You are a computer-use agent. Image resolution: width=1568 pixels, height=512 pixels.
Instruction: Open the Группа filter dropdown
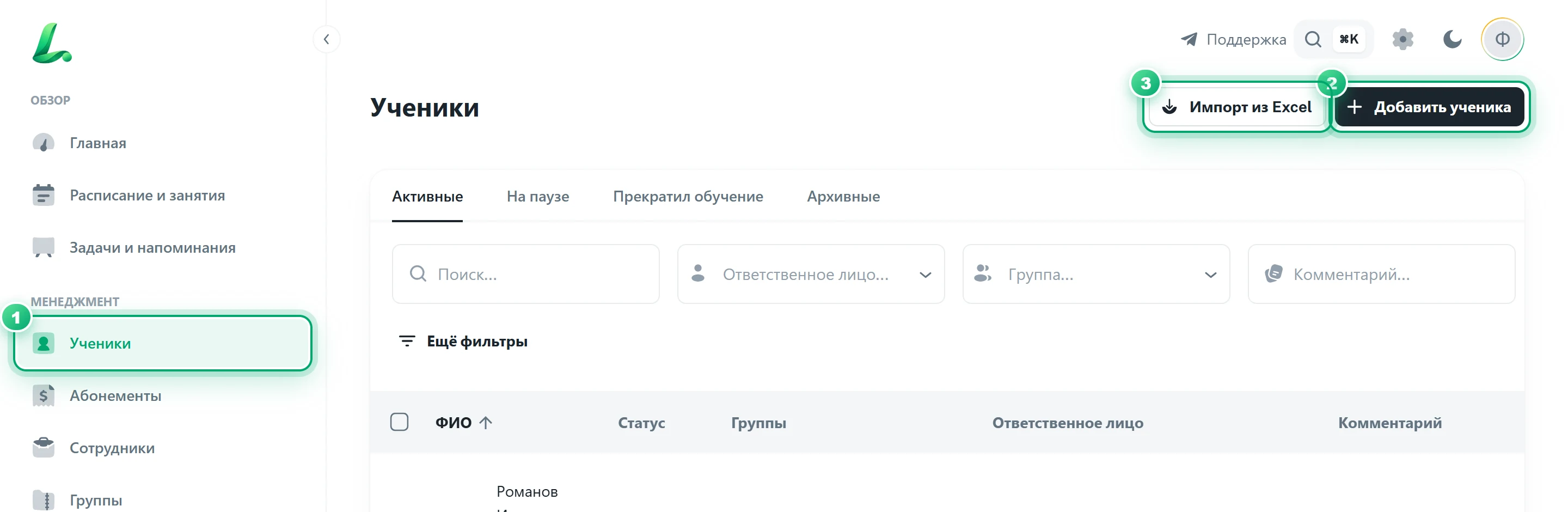[x=1095, y=275]
